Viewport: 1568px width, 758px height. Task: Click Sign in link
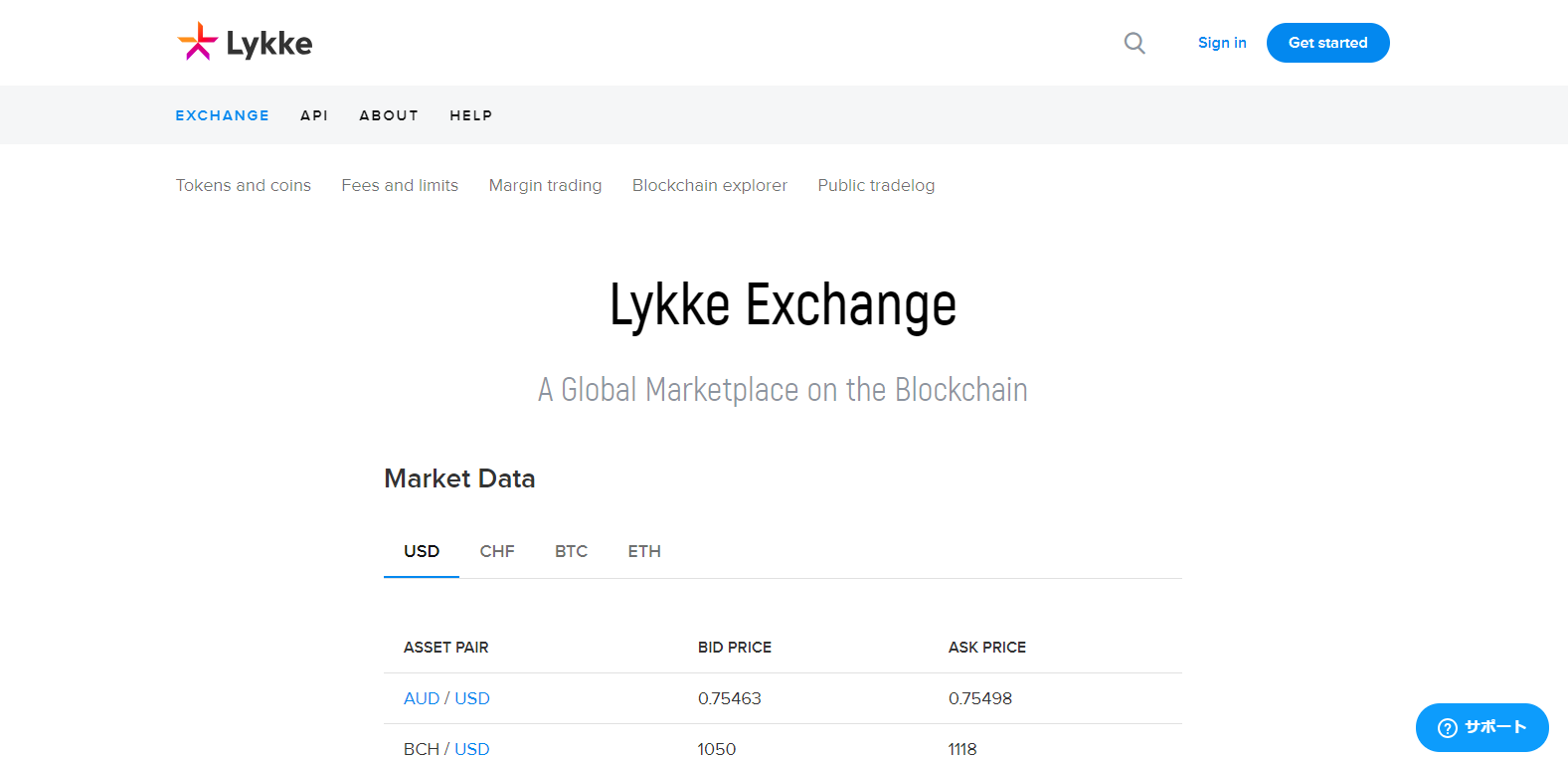[x=1222, y=43]
